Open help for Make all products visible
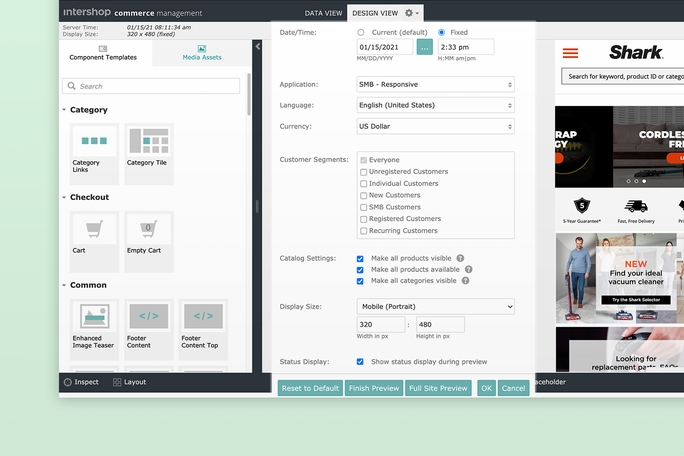This screenshot has width=684, height=456. pos(460,258)
